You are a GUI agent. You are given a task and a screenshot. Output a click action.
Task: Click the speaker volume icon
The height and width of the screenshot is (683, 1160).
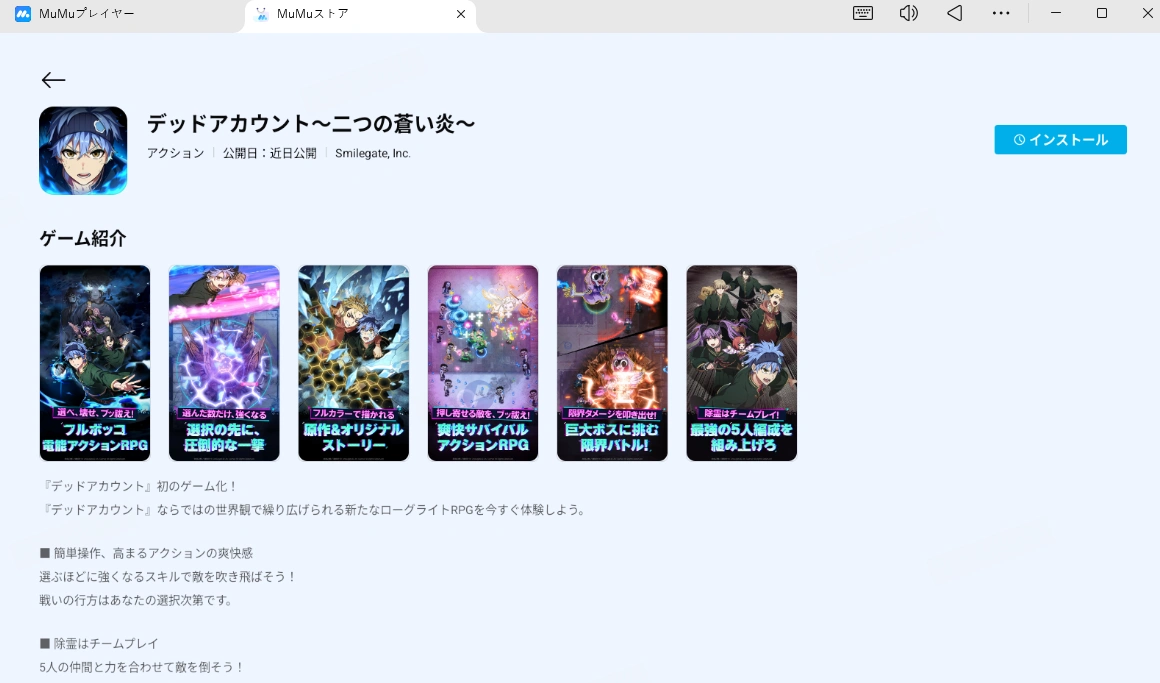(x=908, y=13)
